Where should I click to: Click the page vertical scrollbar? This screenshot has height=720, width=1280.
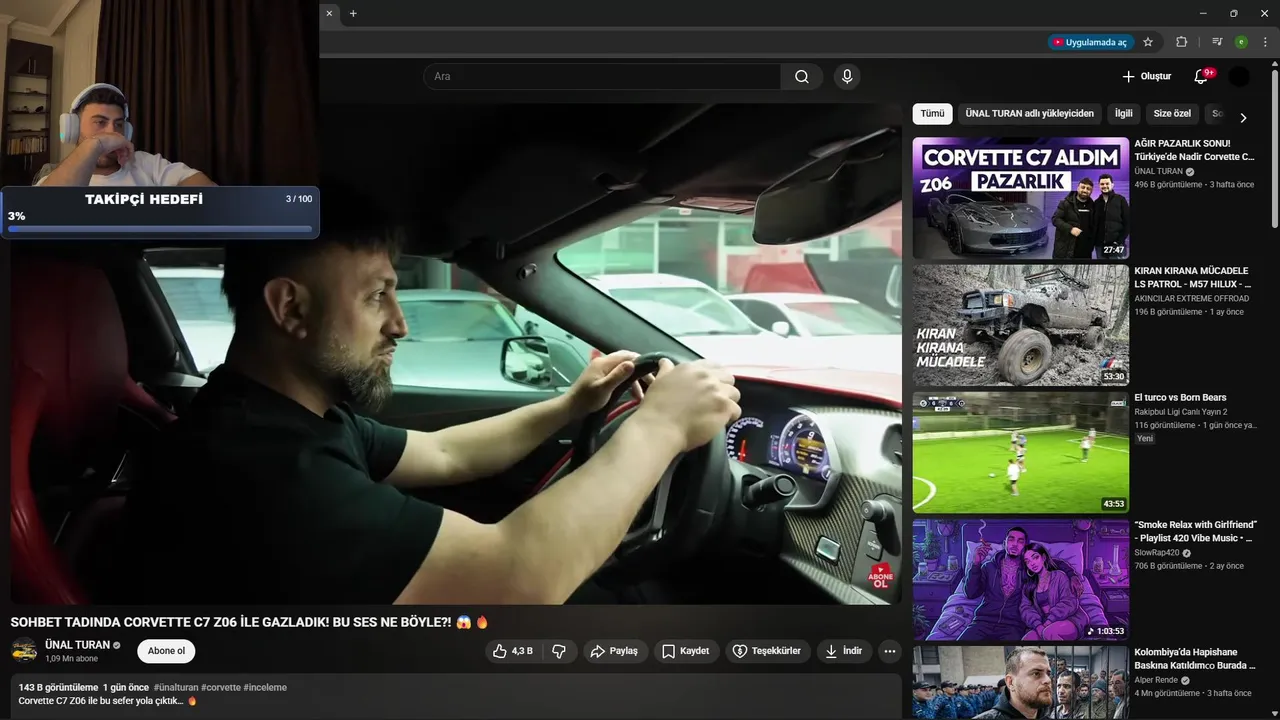[1274, 150]
